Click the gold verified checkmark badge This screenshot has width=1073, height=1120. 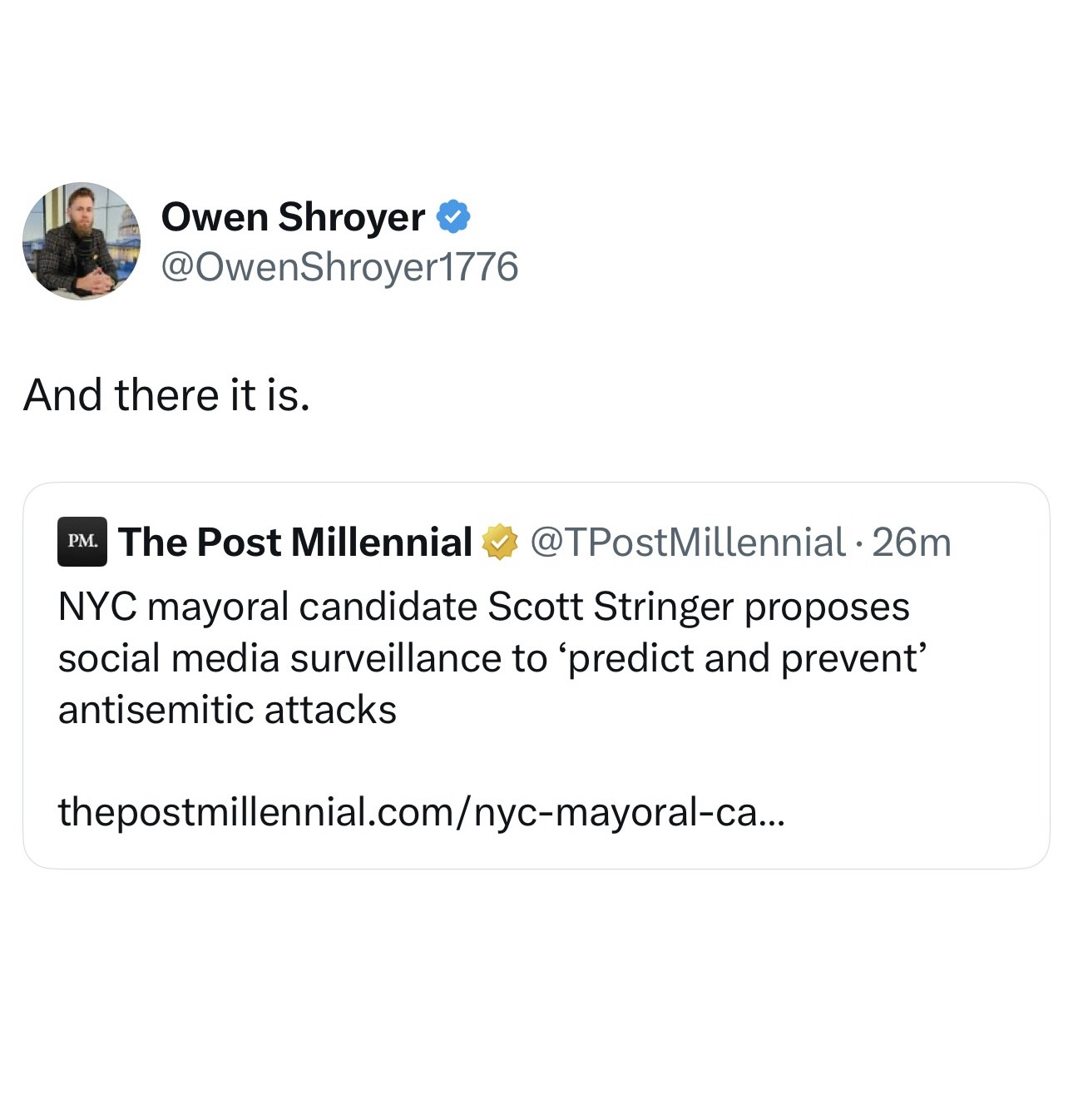tap(499, 543)
